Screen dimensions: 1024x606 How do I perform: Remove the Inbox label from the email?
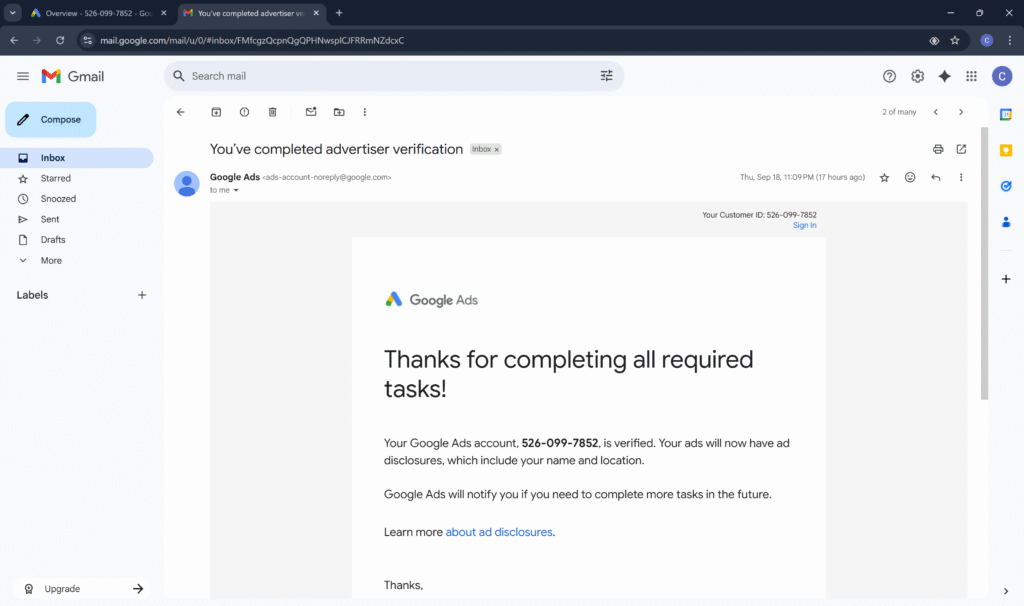pos(497,149)
